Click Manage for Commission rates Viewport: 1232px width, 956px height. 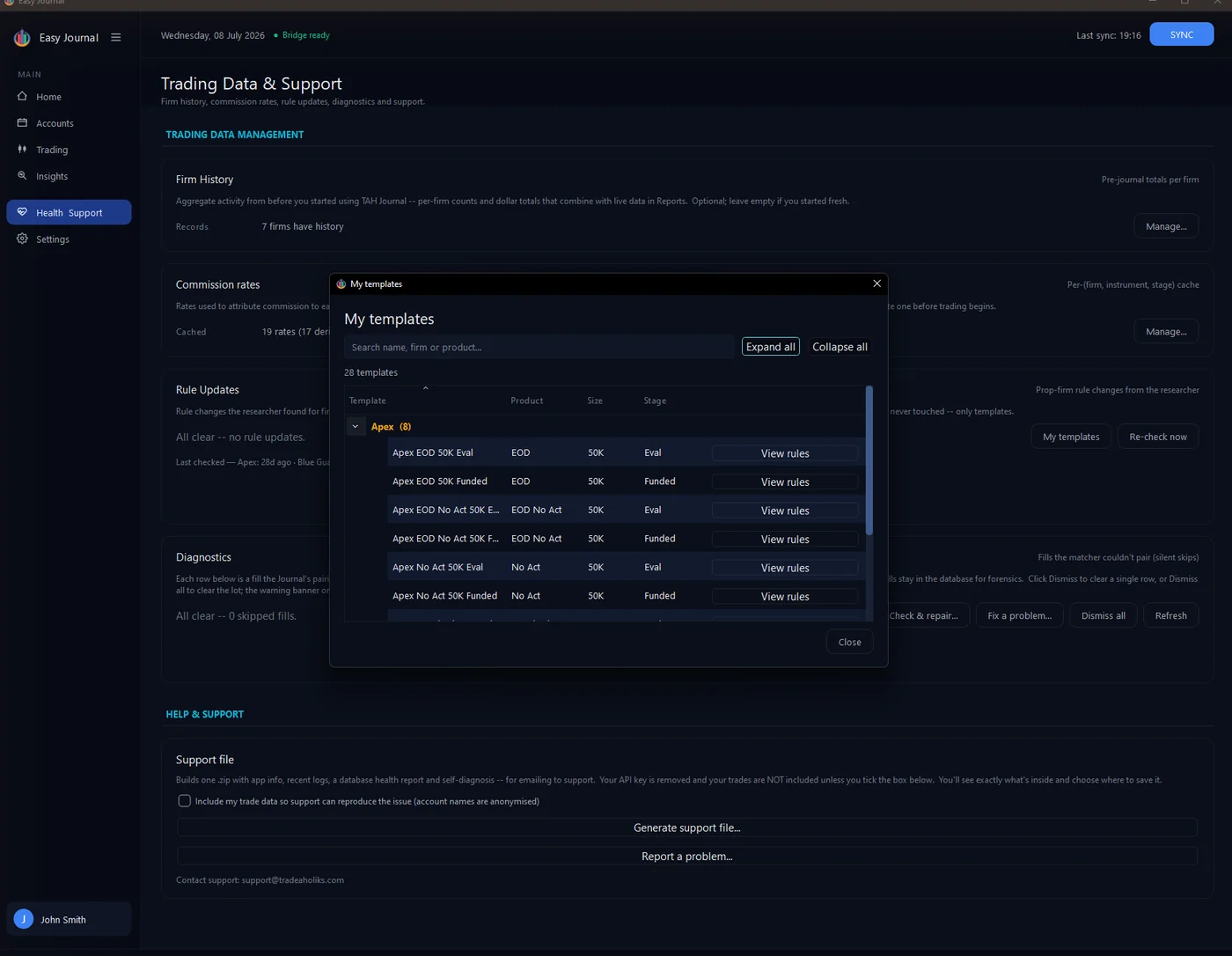pyautogui.click(x=1166, y=332)
